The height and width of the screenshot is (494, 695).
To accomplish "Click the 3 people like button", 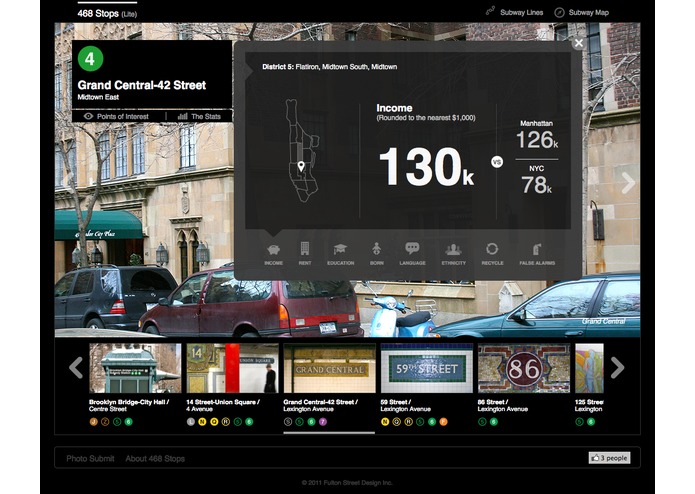I will point(609,458).
